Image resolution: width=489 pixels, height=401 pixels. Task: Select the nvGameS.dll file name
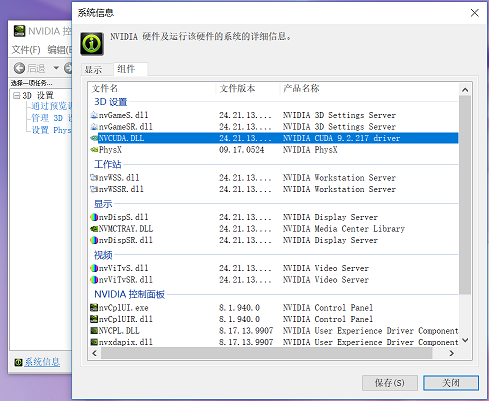tap(123, 115)
